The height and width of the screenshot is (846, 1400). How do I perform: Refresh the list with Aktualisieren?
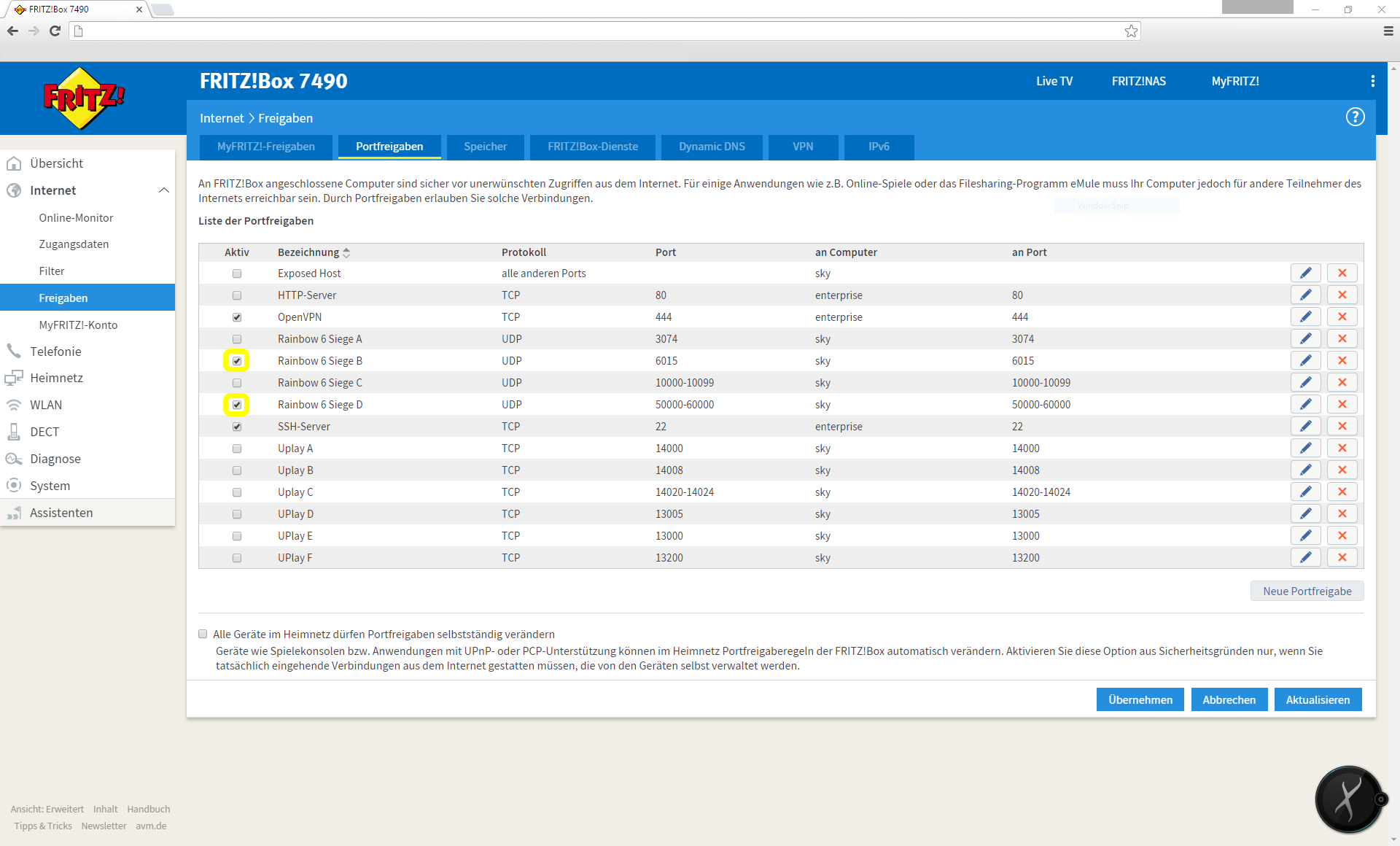1318,699
